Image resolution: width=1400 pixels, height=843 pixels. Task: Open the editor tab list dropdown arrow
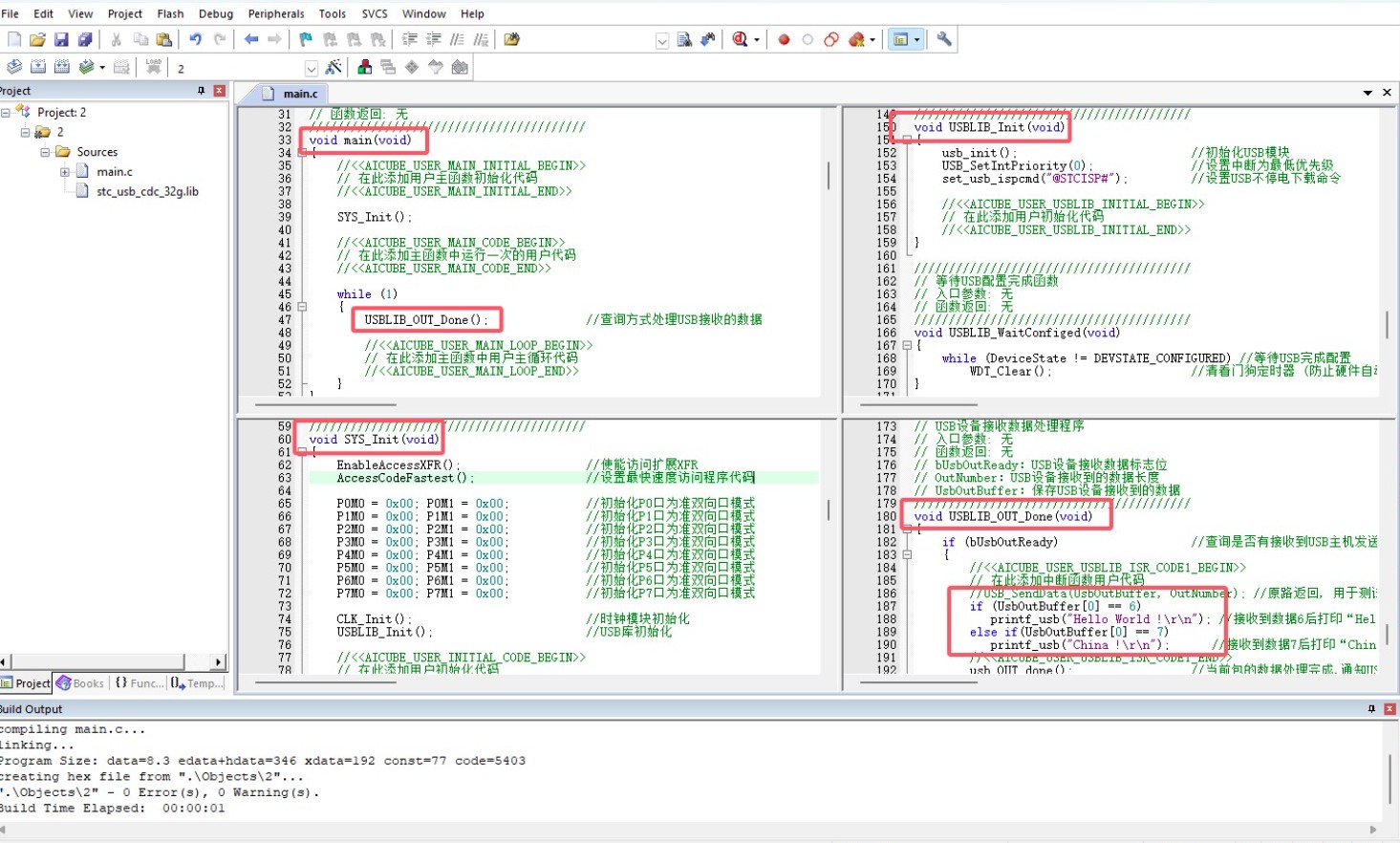click(x=1368, y=93)
